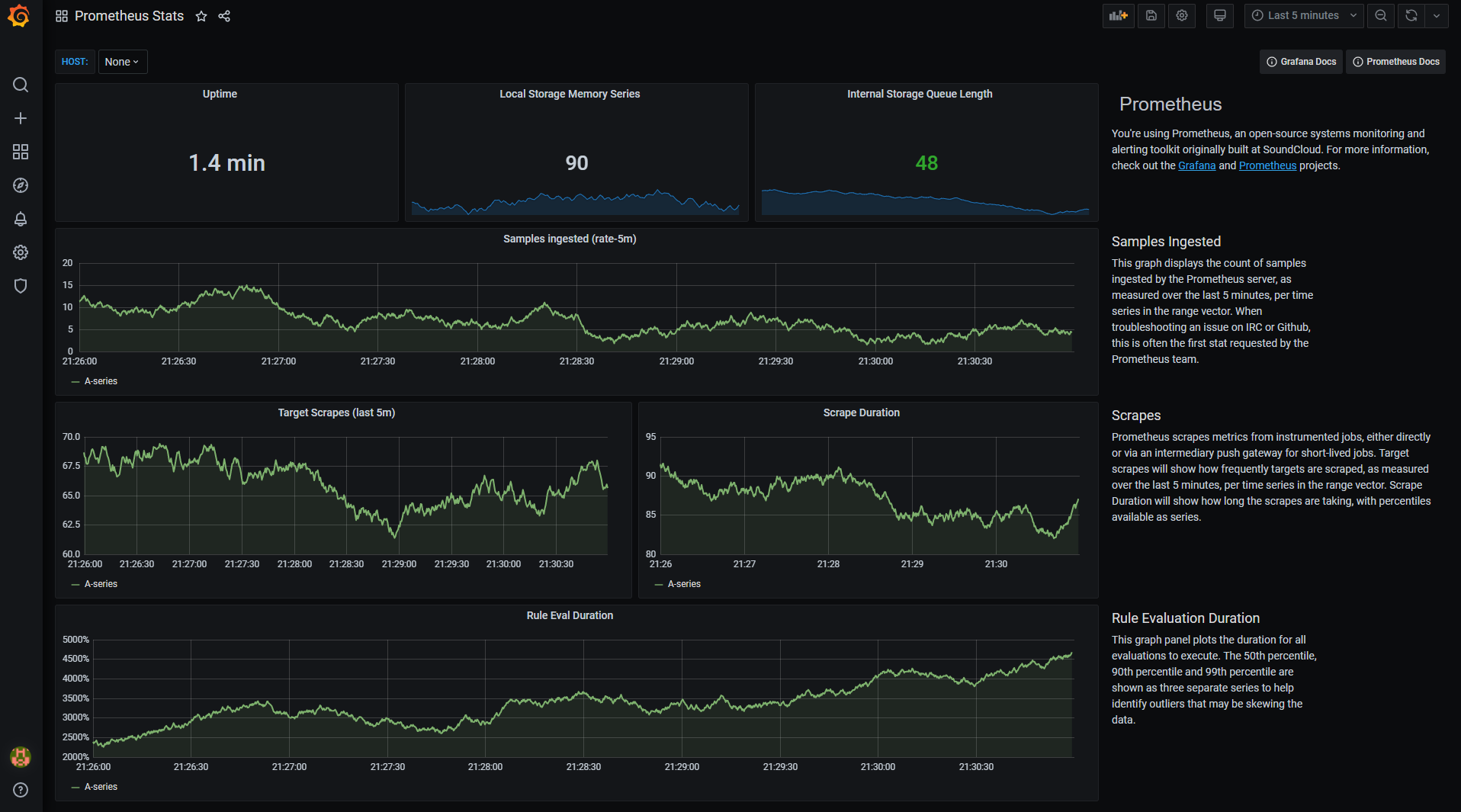This screenshot has height=812, width=1461.
Task: Click the green 48 queue length value
Action: click(x=926, y=163)
